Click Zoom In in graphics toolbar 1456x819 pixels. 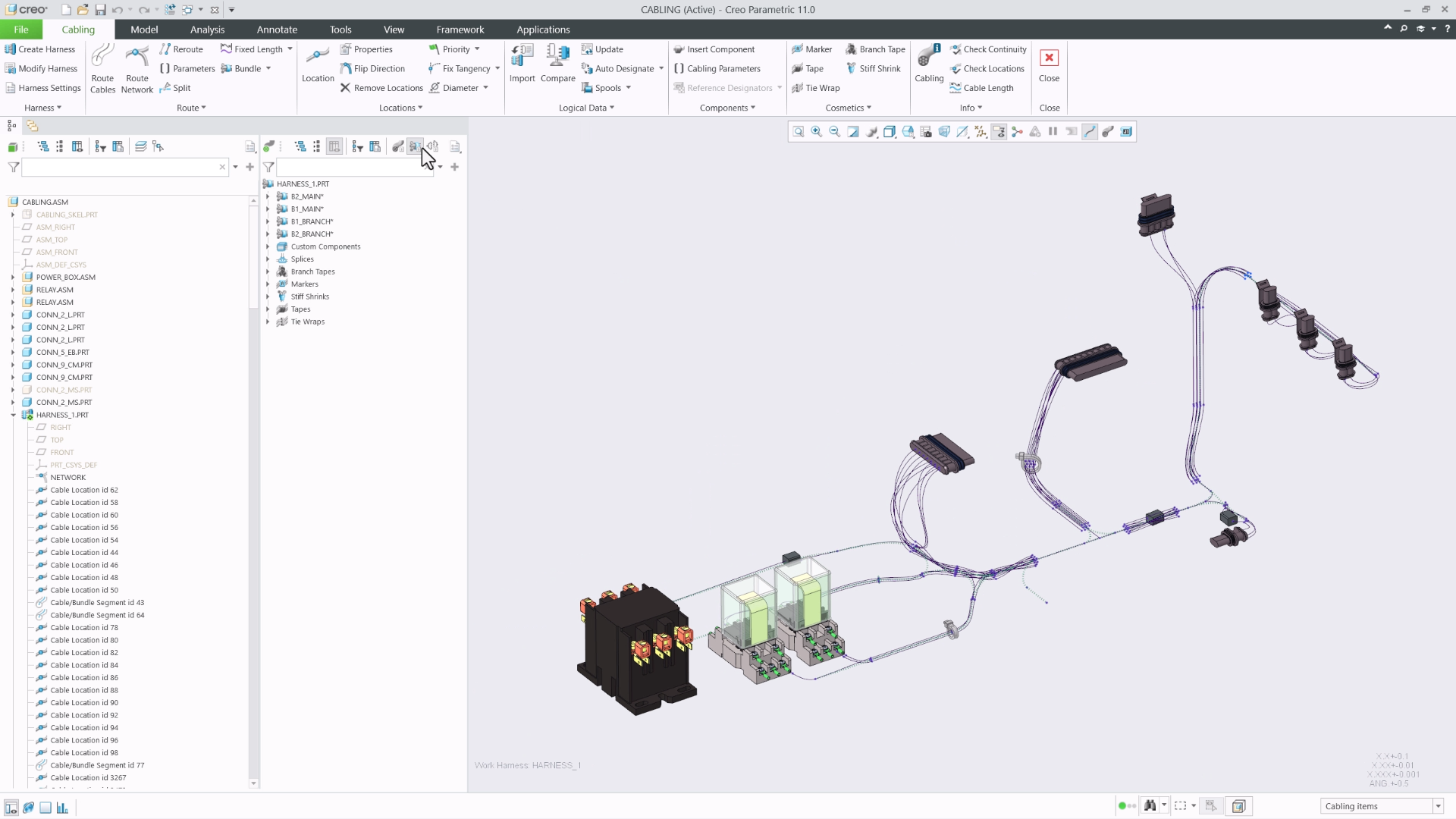point(817,132)
